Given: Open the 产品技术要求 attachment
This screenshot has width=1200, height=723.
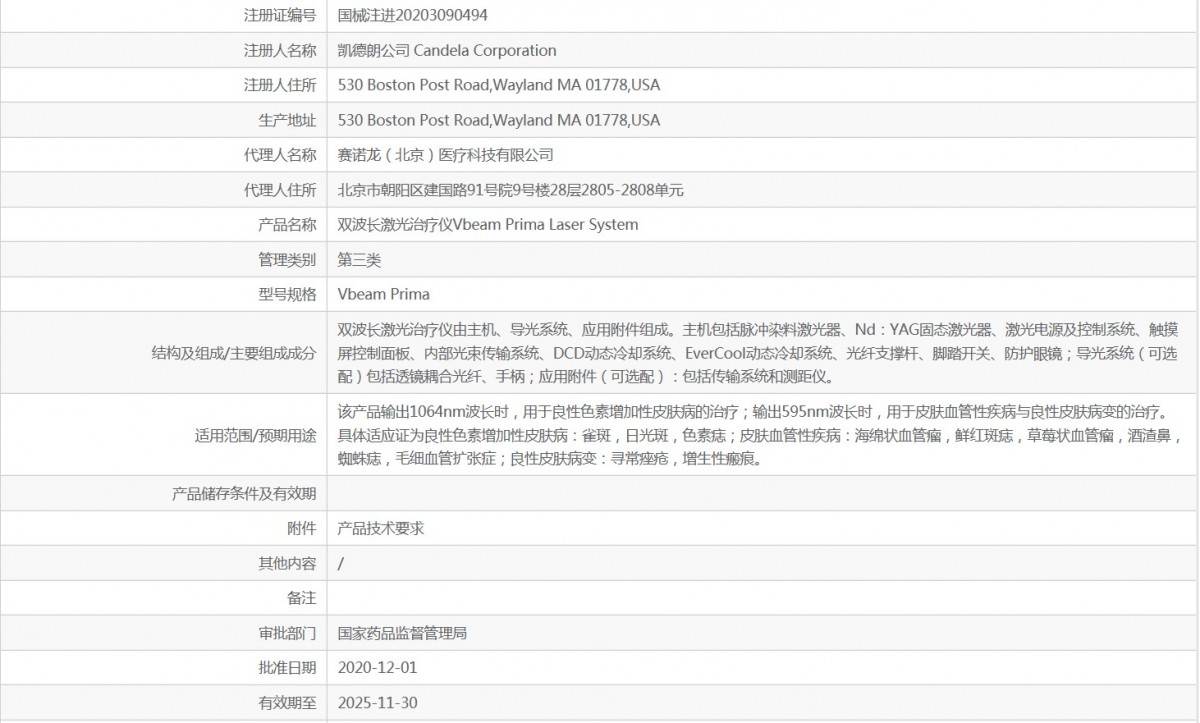Looking at the screenshot, I should tap(381, 528).
